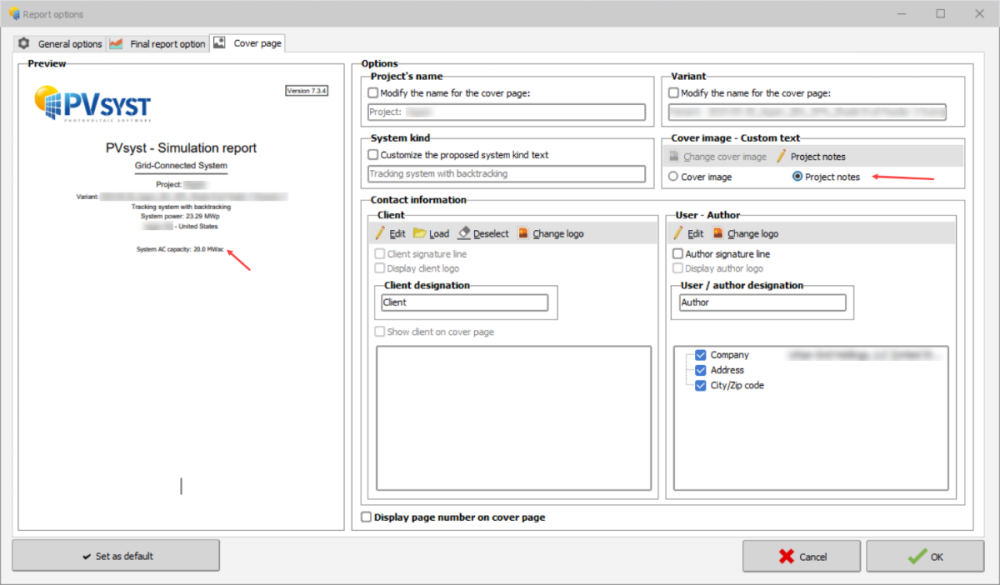This screenshot has height=585, width=1000.
Task: Enable modify variant name for cover page
Action: [x=674, y=93]
